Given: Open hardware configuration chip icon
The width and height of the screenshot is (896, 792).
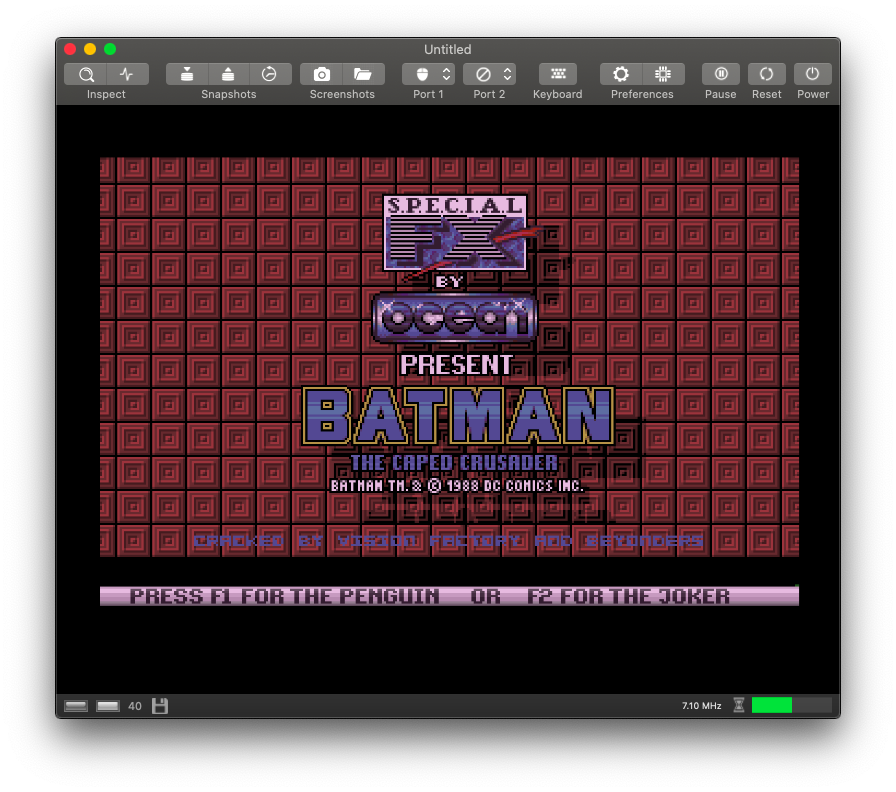Looking at the screenshot, I should 663,74.
